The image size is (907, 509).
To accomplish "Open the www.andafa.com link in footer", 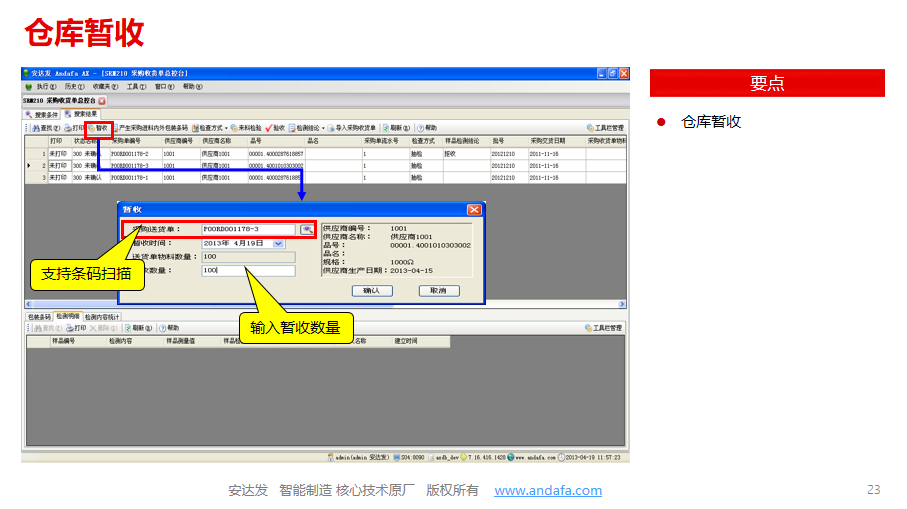I will tap(548, 490).
